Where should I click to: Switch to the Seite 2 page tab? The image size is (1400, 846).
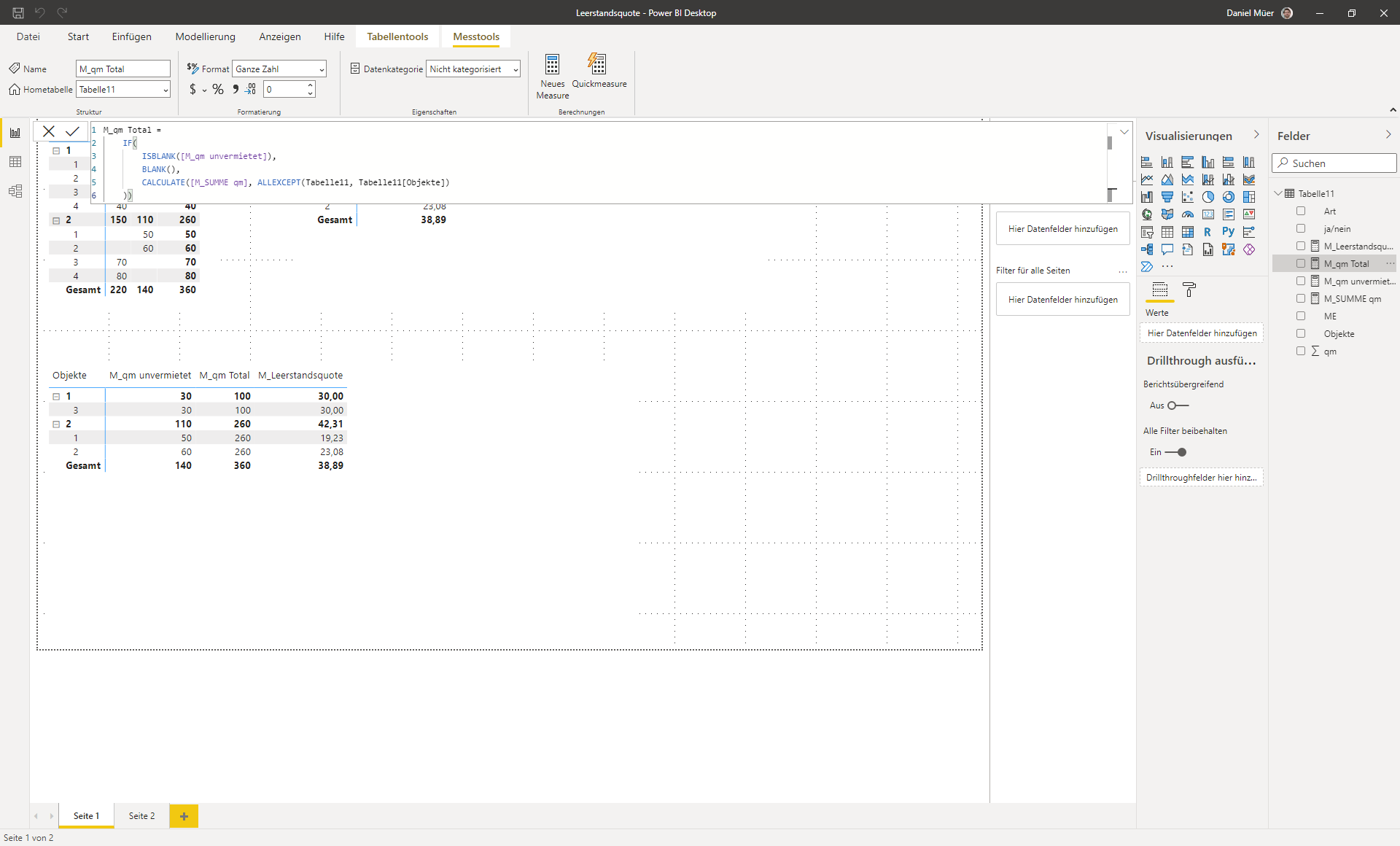point(141,815)
